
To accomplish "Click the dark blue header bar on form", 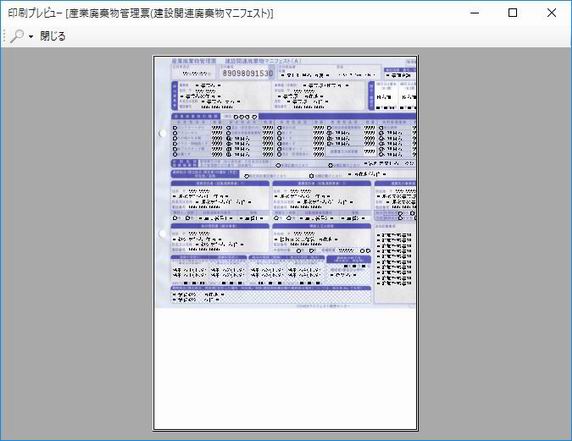I will [337, 116].
